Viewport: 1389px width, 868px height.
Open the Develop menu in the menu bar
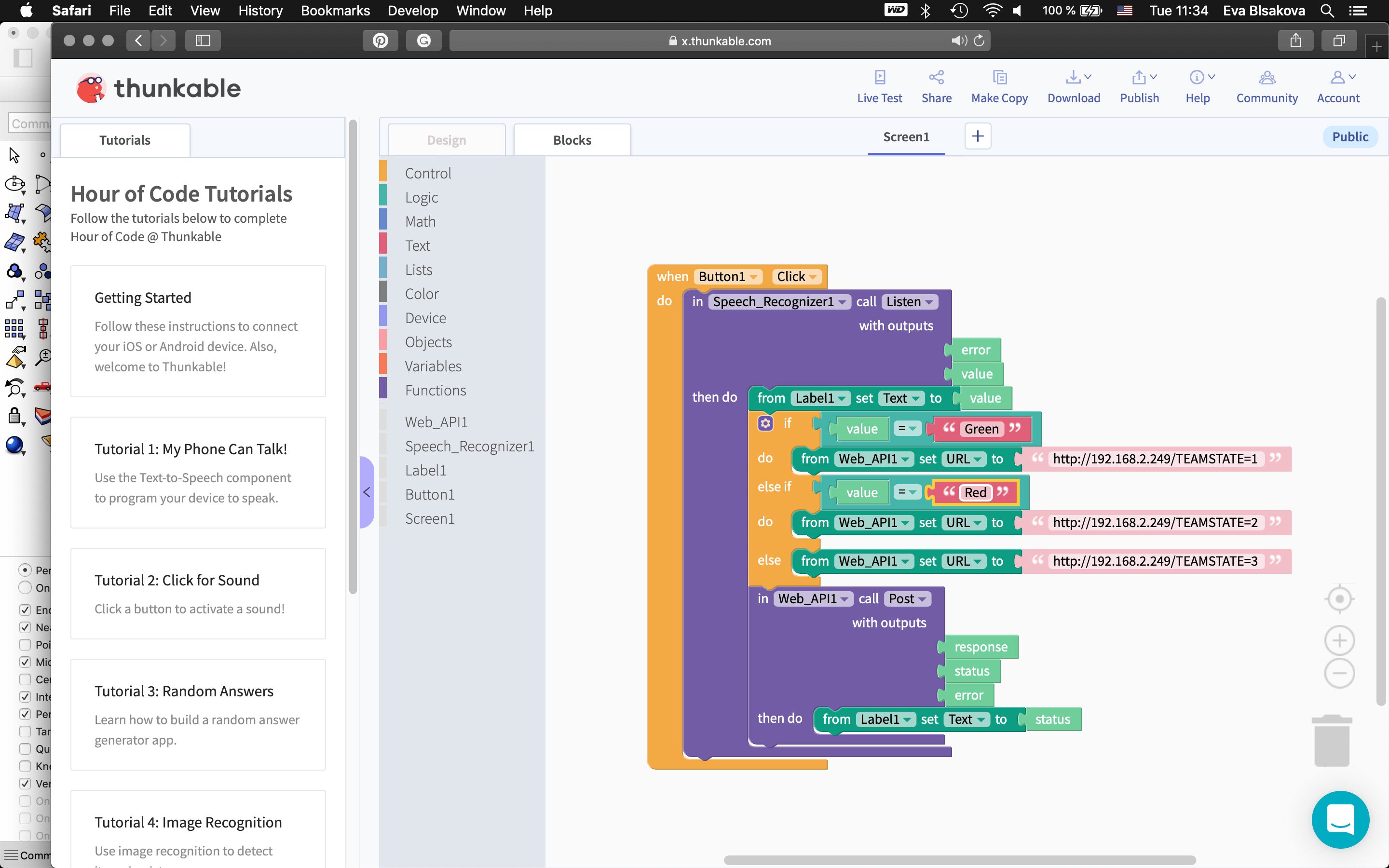(412, 10)
